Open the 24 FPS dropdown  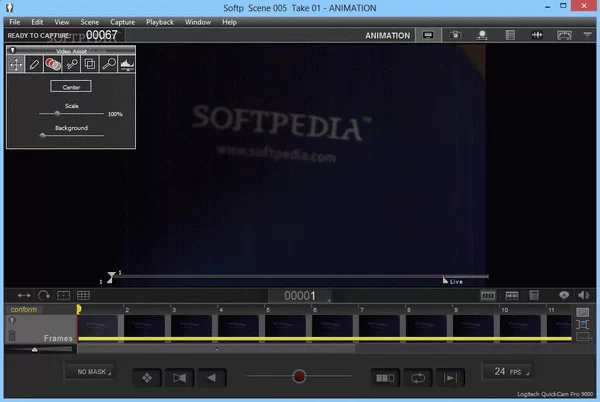(508, 371)
